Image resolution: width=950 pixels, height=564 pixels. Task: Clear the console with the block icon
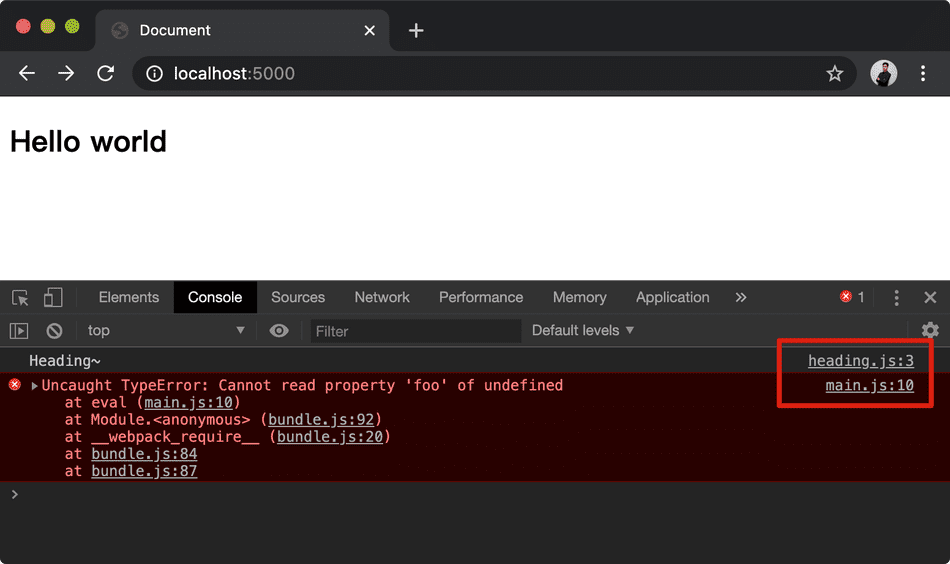point(55,331)
